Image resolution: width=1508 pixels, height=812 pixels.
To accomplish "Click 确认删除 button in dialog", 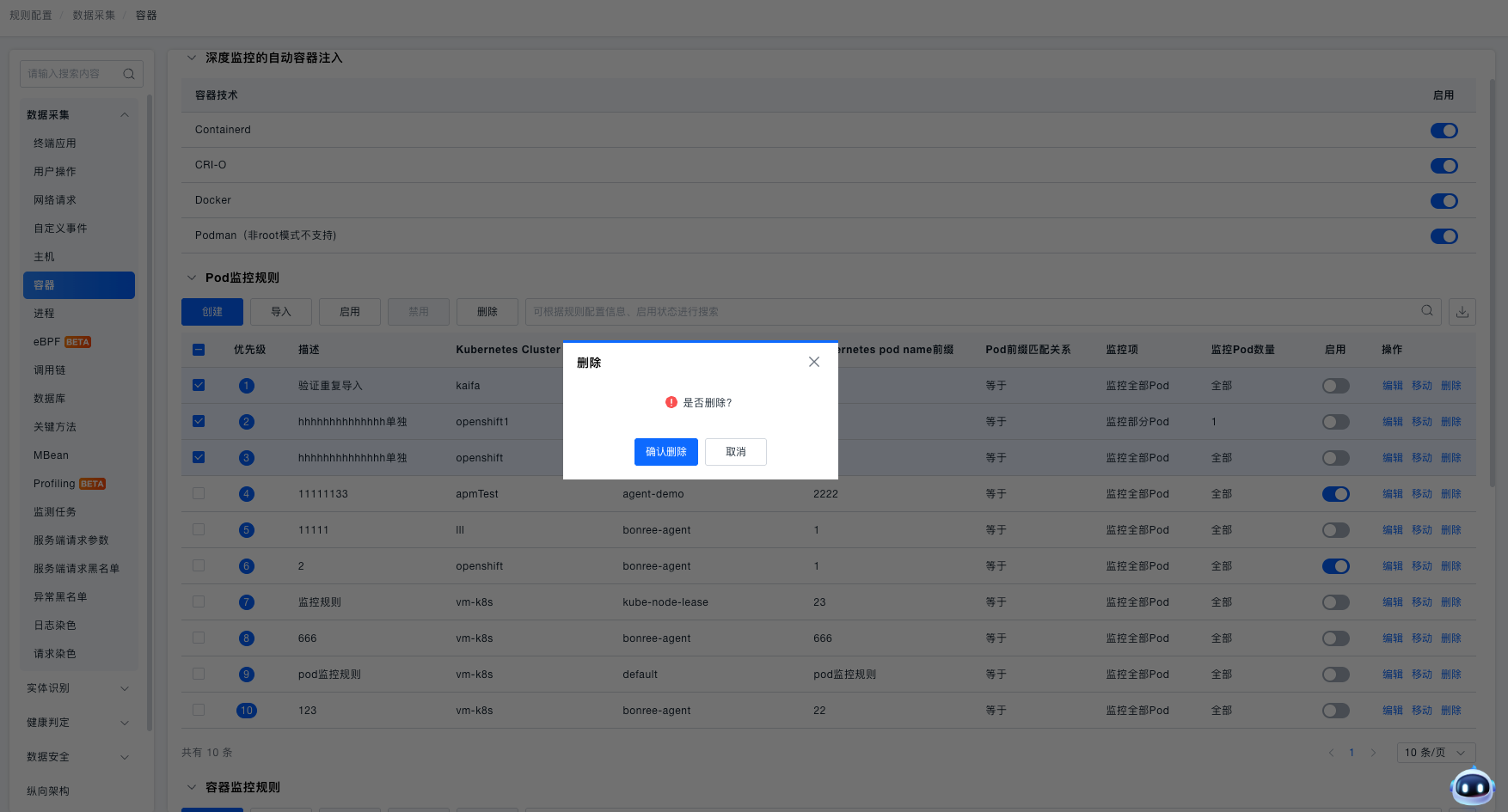I will pos(666,452).
